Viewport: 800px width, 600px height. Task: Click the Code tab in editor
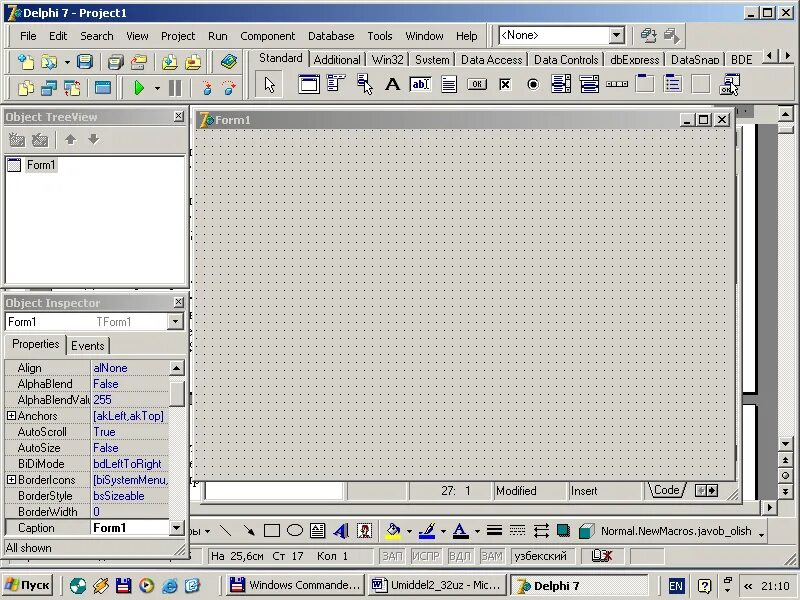[666, 490]
